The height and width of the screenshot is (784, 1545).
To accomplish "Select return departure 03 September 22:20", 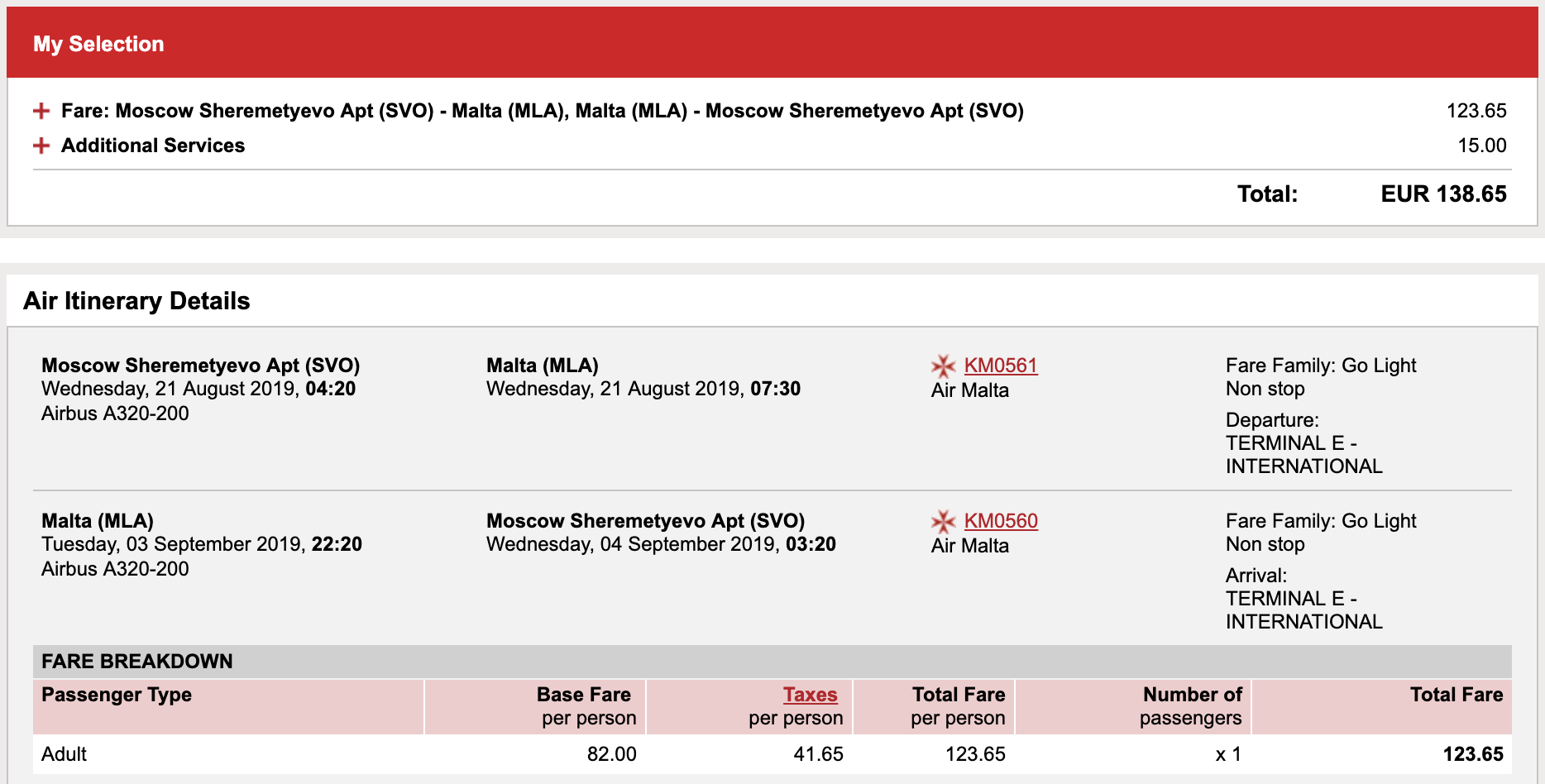I will click(202, 544).
